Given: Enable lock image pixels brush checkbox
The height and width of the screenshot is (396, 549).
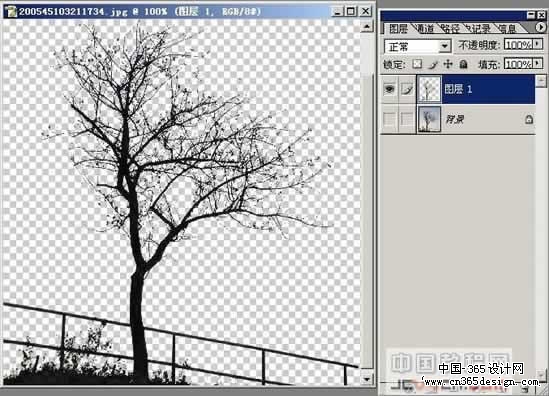Looking at the screenshot, I should pos(433,64).
